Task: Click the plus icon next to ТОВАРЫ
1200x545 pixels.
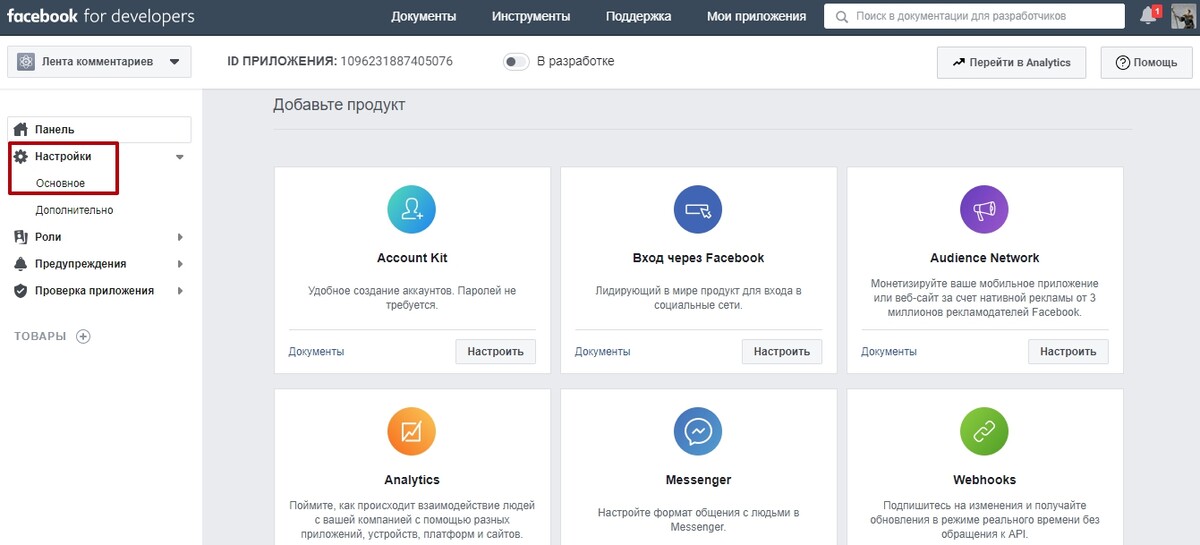Action: pos(84,336)
